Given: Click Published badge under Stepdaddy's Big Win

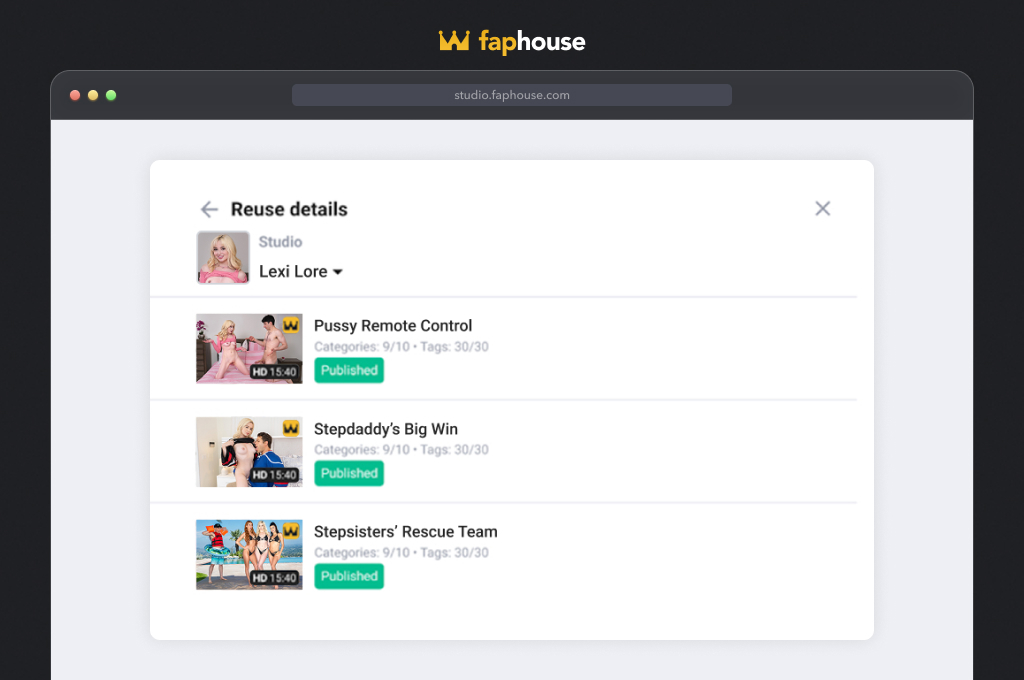Looking at the screenshot, I should point(349,474).
